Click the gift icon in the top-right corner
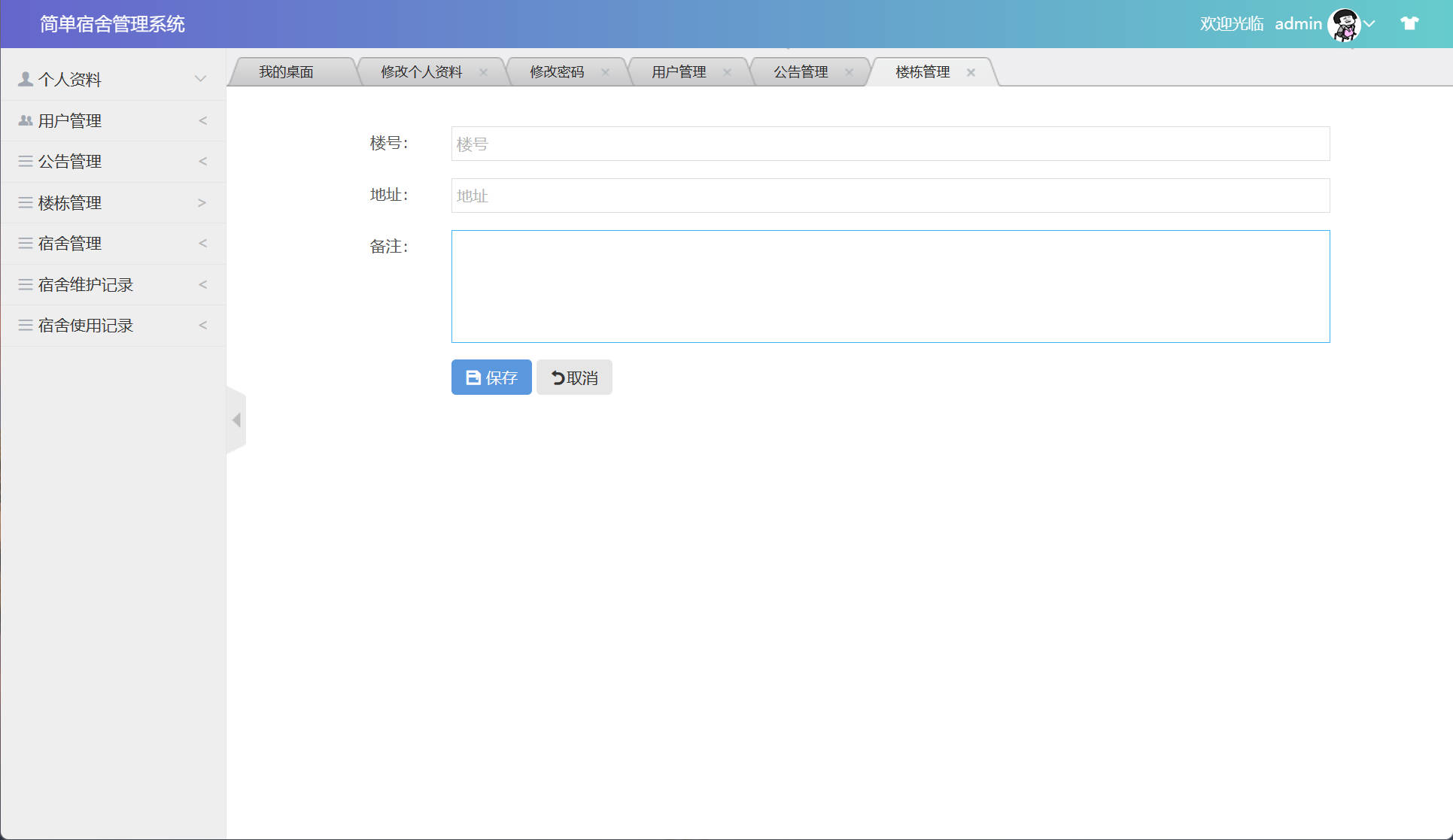Viewport: 1453px width, 840px height. 1408,23
